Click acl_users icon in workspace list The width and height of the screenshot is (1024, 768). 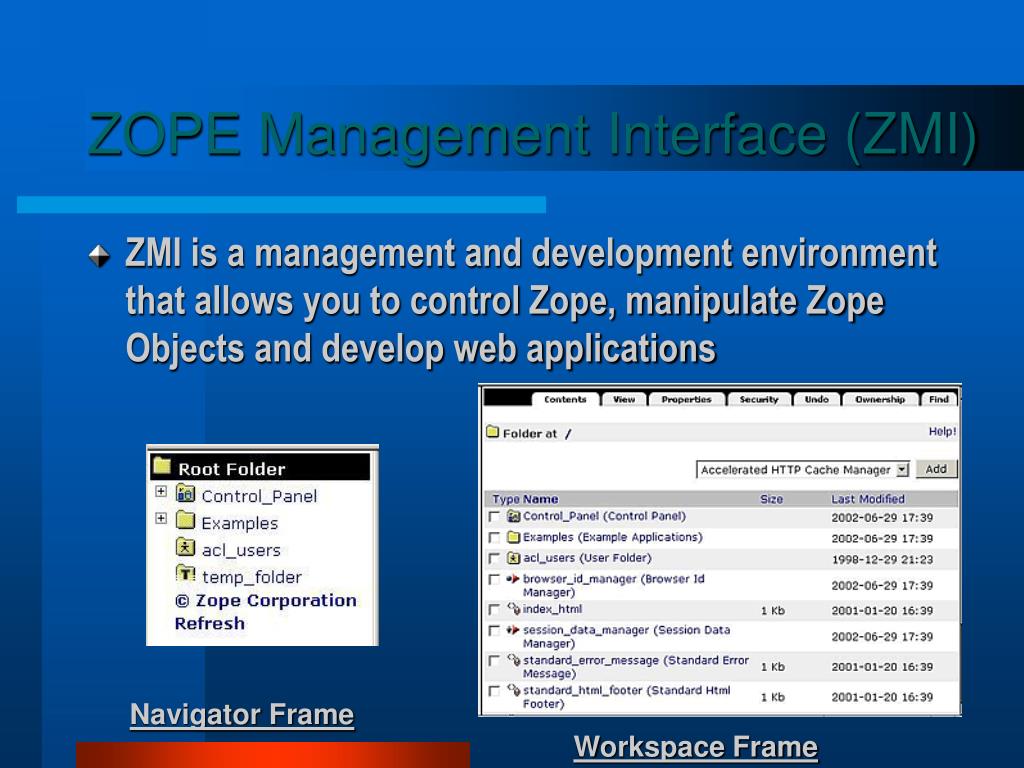click(x=513, y=558)
